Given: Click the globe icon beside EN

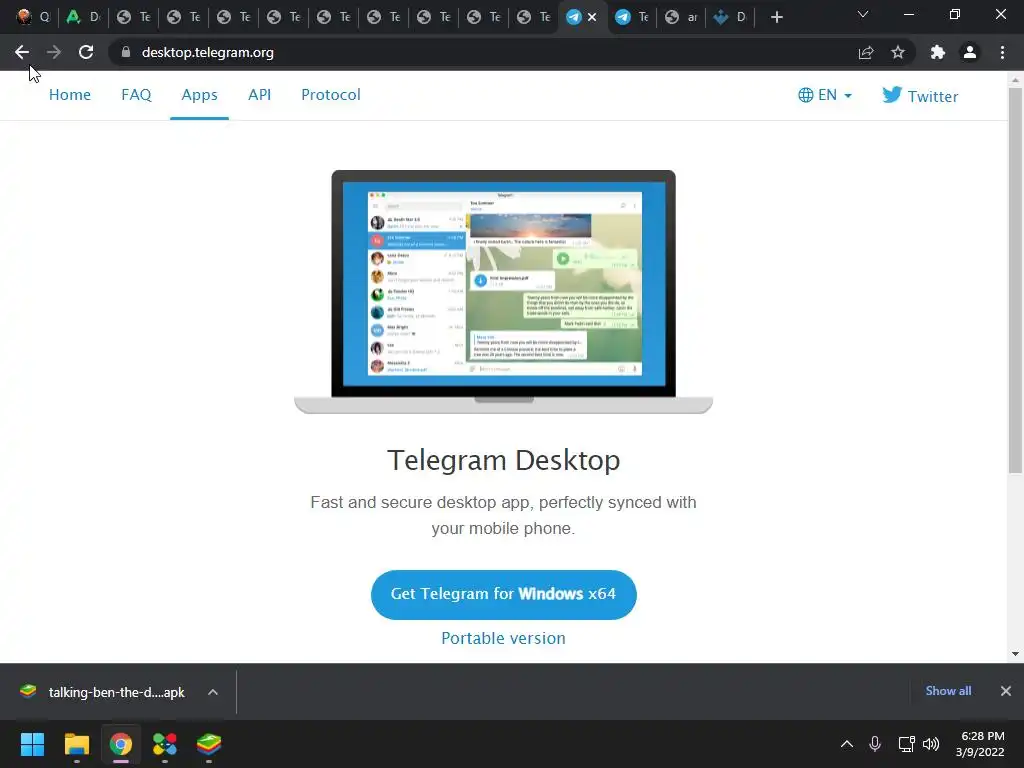Looking at the screenshot, I should (806, 95).
